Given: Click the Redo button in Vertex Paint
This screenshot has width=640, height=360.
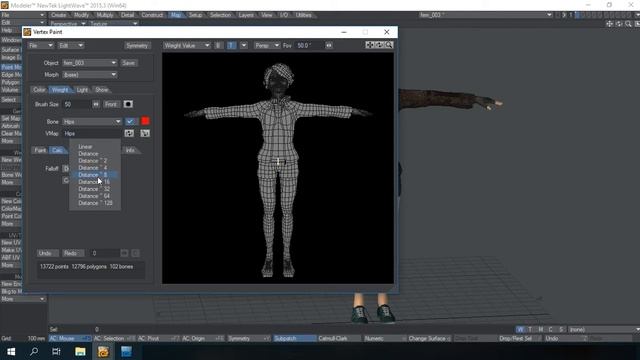Looking at the screenshot, I should pyautogui.click(x=73, y=253).
